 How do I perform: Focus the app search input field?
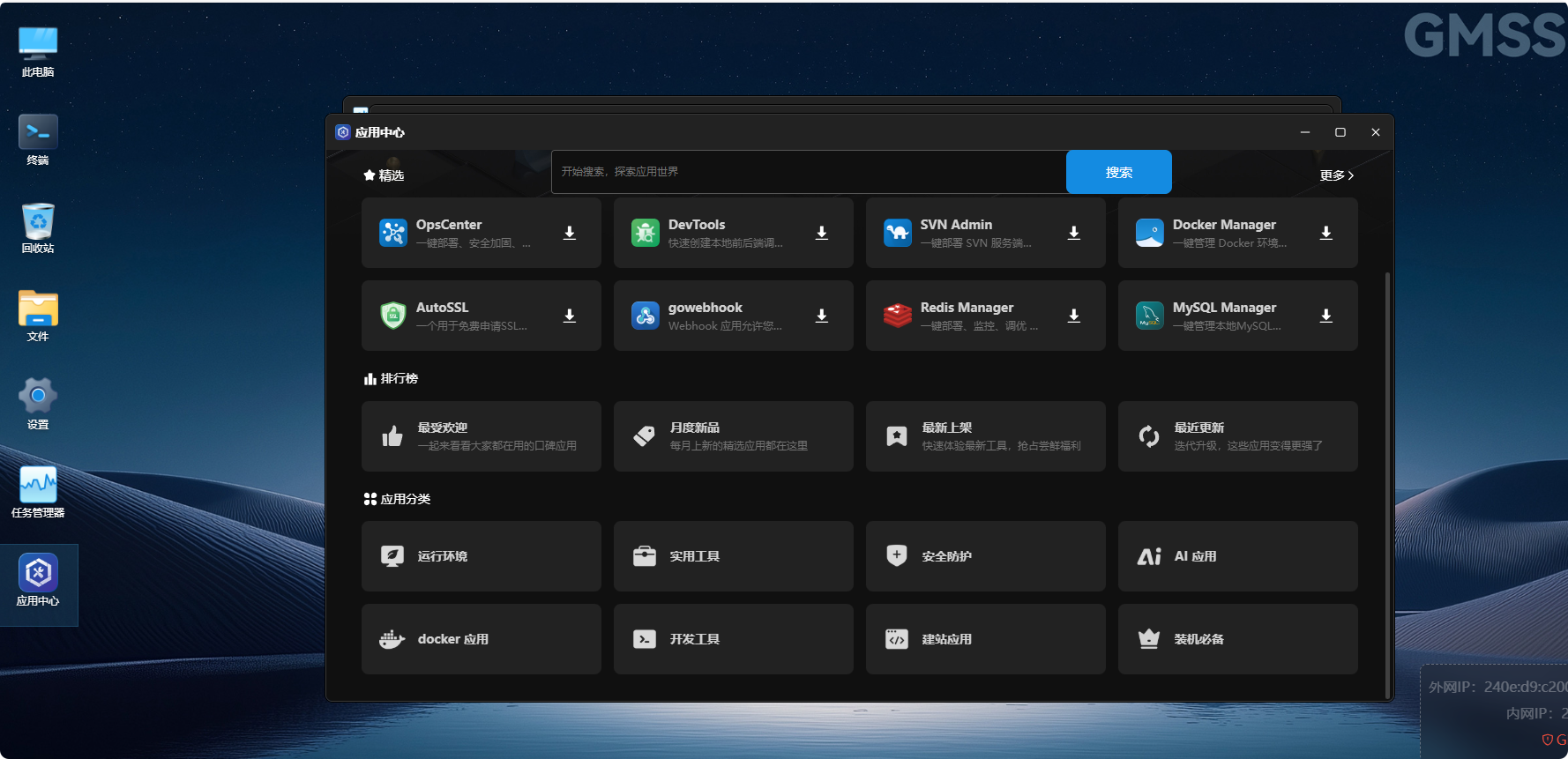[808, 172]
